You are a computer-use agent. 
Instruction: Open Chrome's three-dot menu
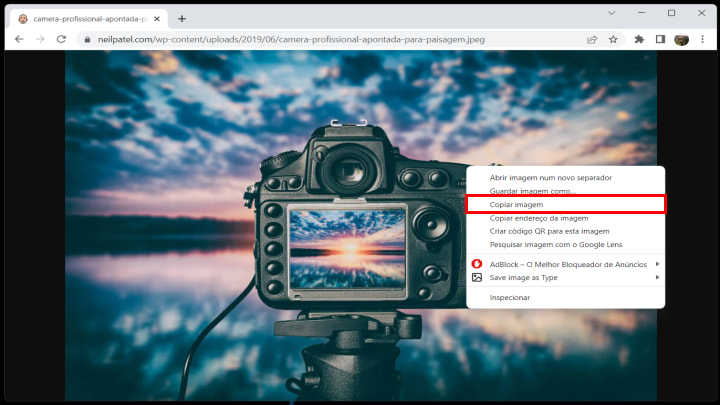click(702, 39)
